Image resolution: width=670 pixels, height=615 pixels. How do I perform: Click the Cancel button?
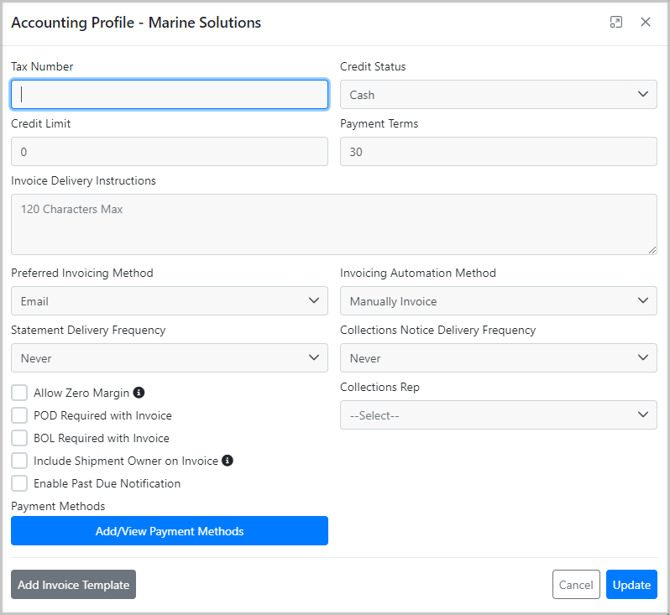[x=576, y=585]
